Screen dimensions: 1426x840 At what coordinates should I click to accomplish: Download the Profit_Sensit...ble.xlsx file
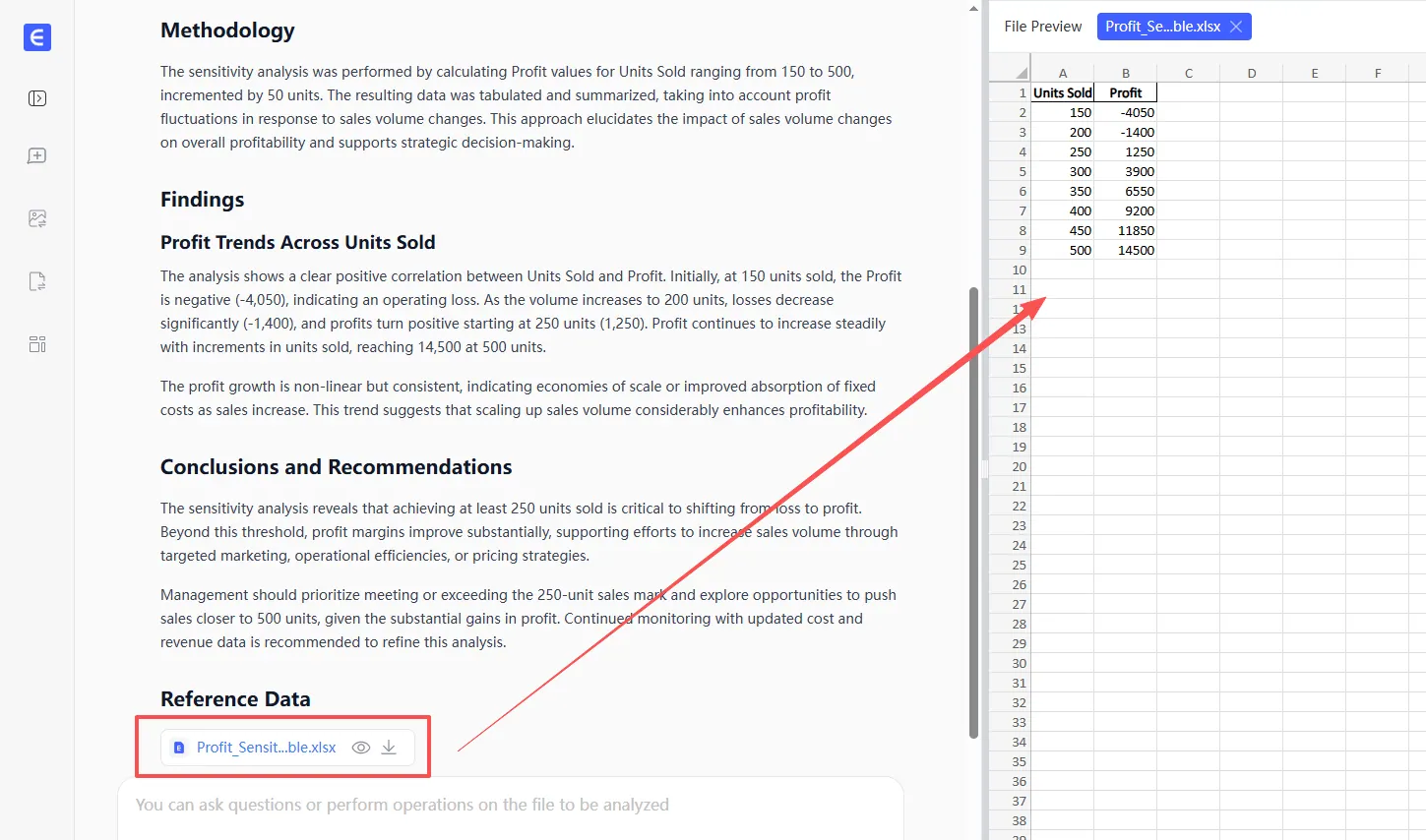coord(389,748)
